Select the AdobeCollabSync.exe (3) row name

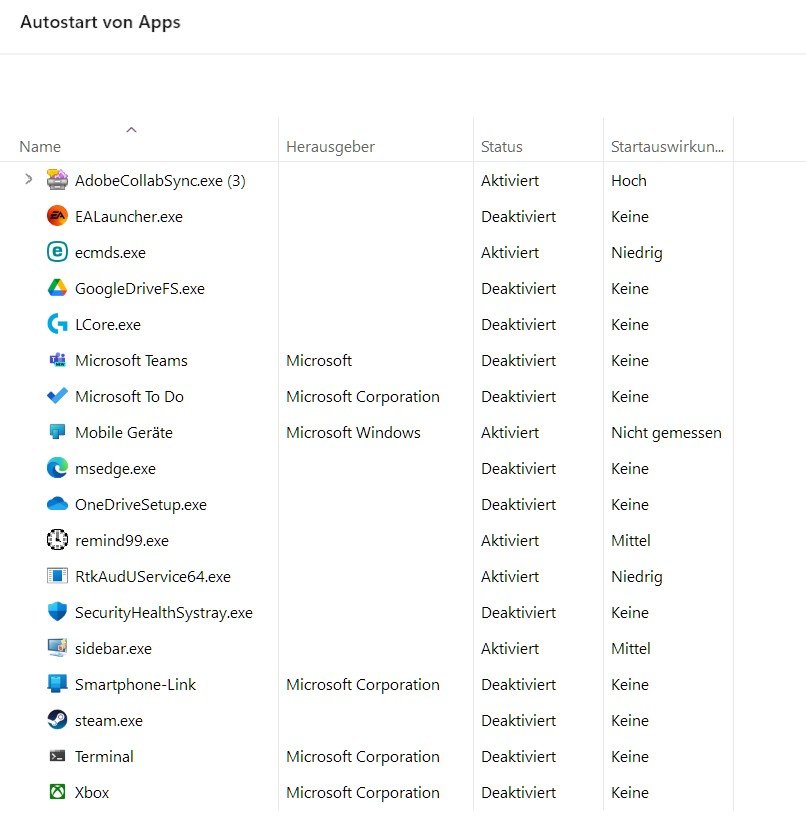click(160, 181)
